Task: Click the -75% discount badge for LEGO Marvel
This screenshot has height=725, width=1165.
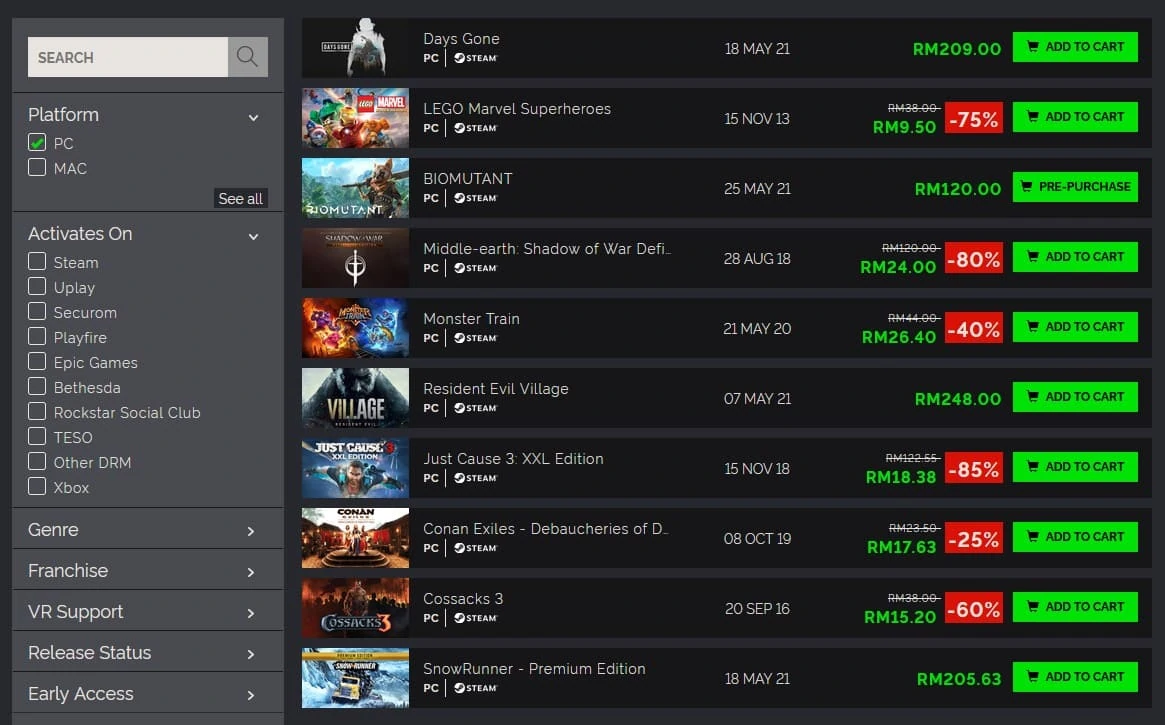Action: click(x=973, y=118)
